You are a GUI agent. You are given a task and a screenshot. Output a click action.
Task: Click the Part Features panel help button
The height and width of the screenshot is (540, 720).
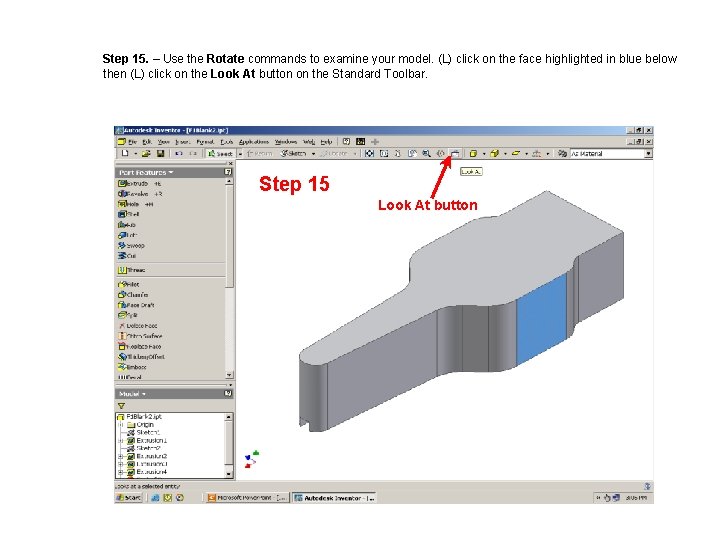pos(228,172)
